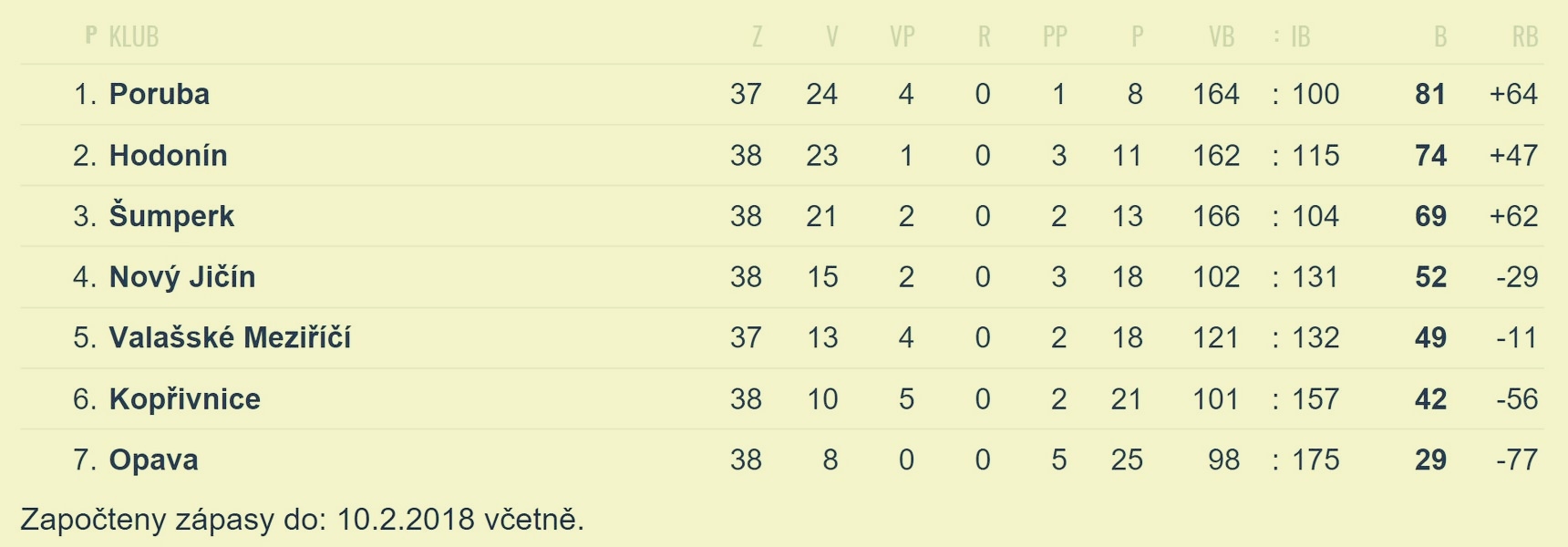Click the B points column header
The height and width of the screenshot is (547, 1568).
coord(1440,36)
